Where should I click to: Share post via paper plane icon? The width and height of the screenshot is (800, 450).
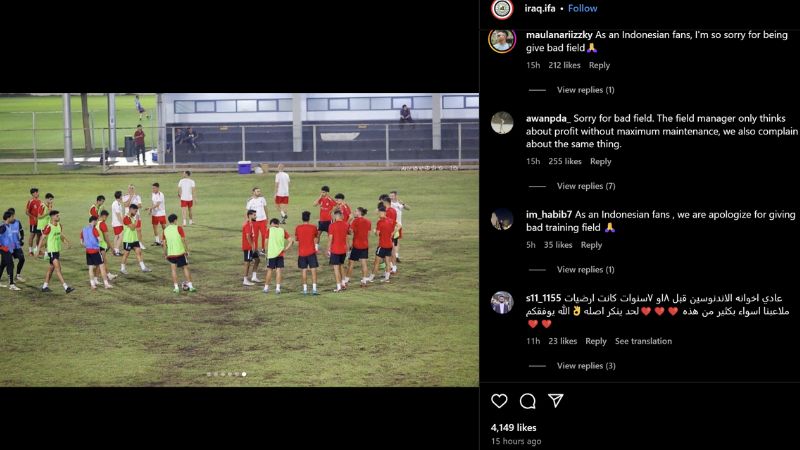click(x=556, y=401)
